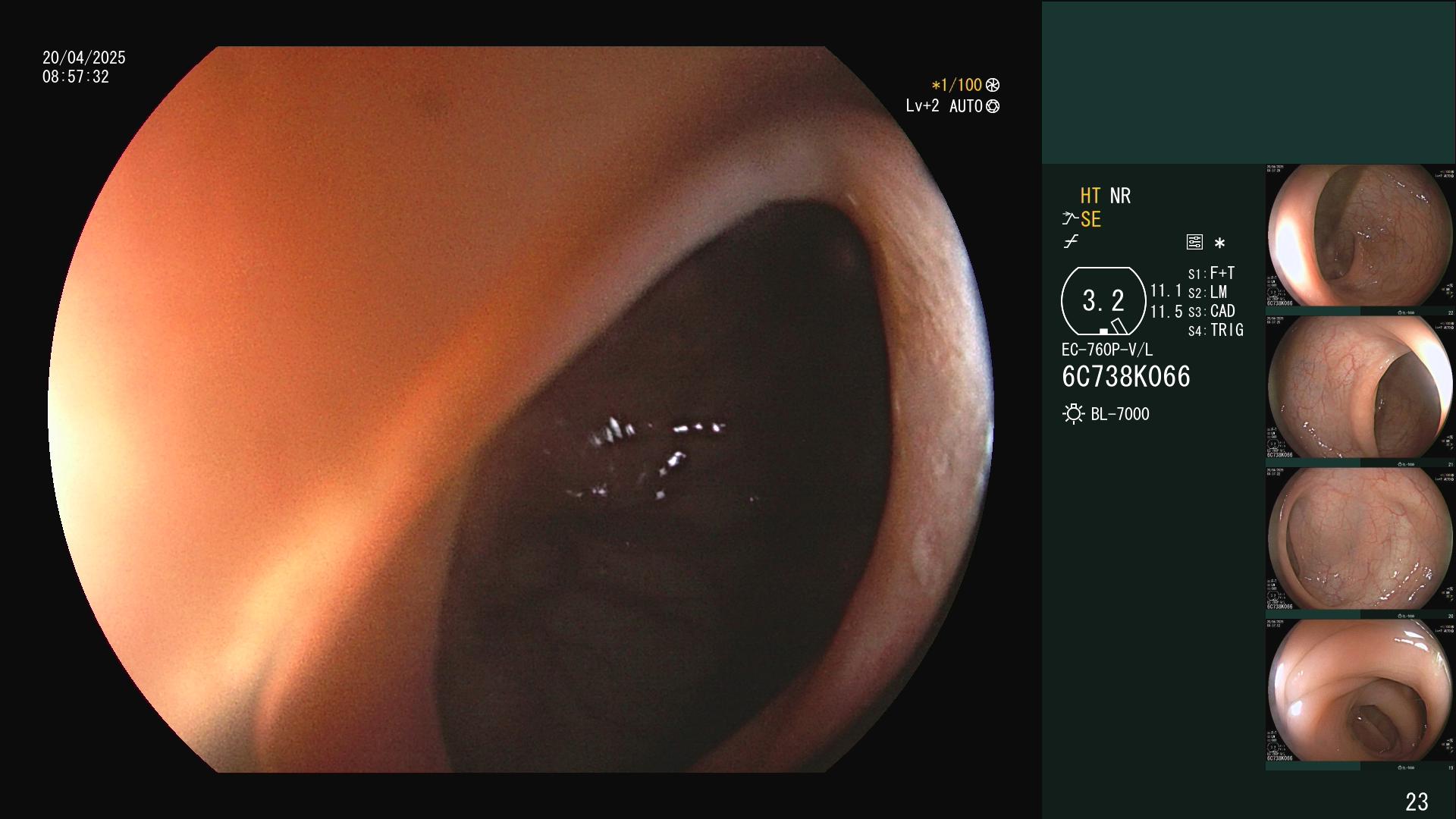Click the tone curve icon below SE
Image resolution: width=1456 pixels, height=819 pixels.
tap(1071, 242)
